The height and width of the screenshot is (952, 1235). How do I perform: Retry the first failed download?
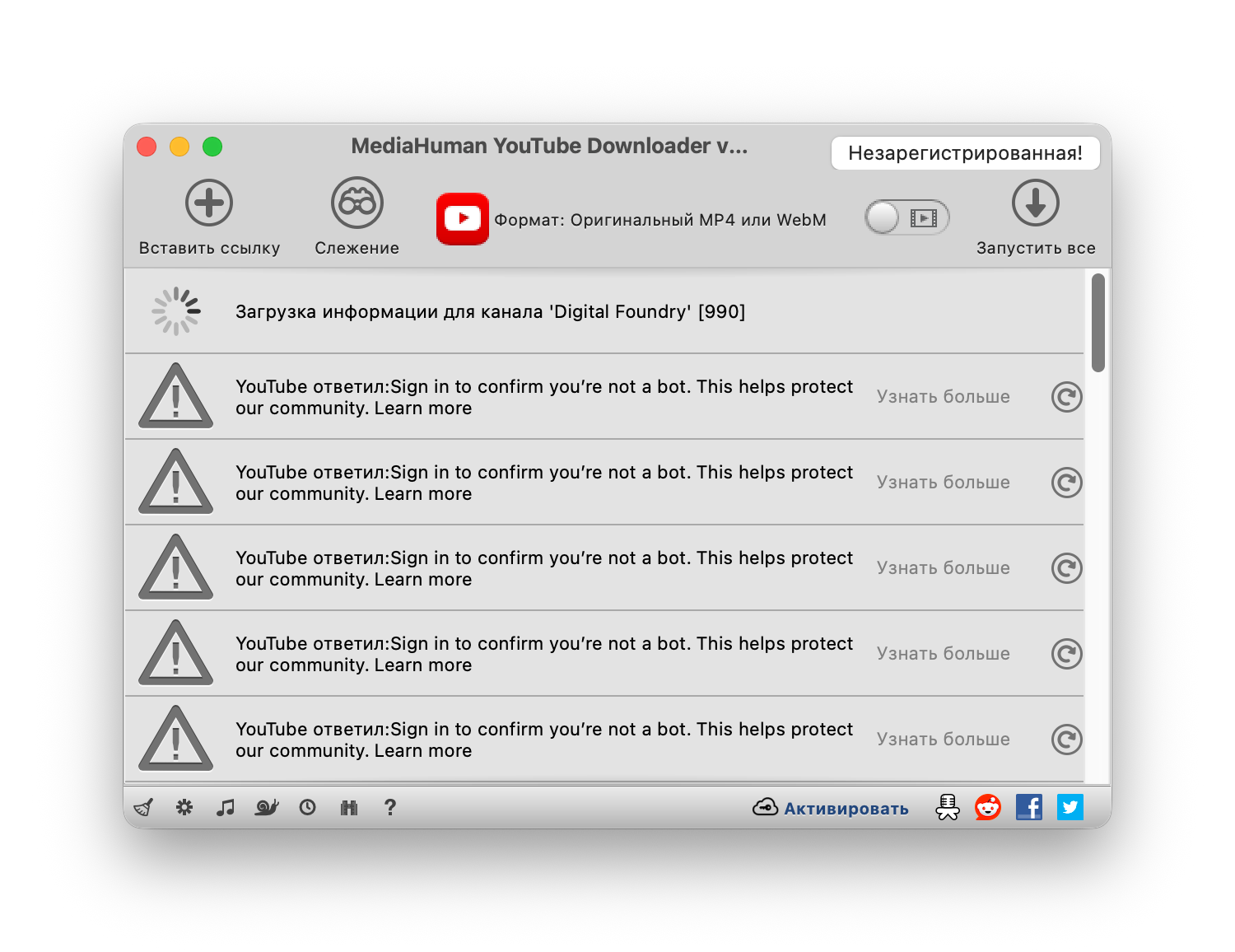coord(1066,397)
